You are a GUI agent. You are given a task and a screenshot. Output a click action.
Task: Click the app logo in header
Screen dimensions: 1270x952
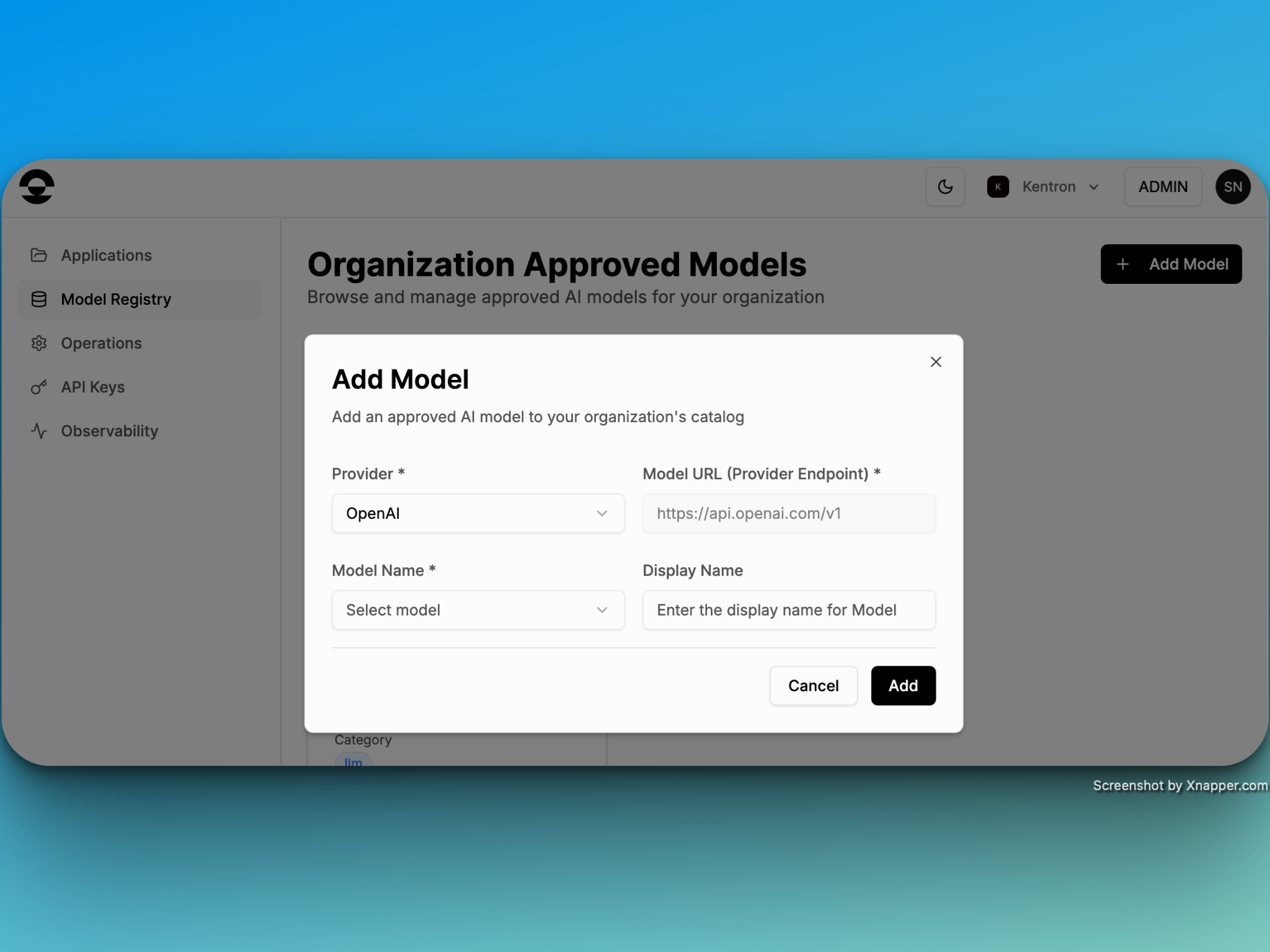click(37, 187)
